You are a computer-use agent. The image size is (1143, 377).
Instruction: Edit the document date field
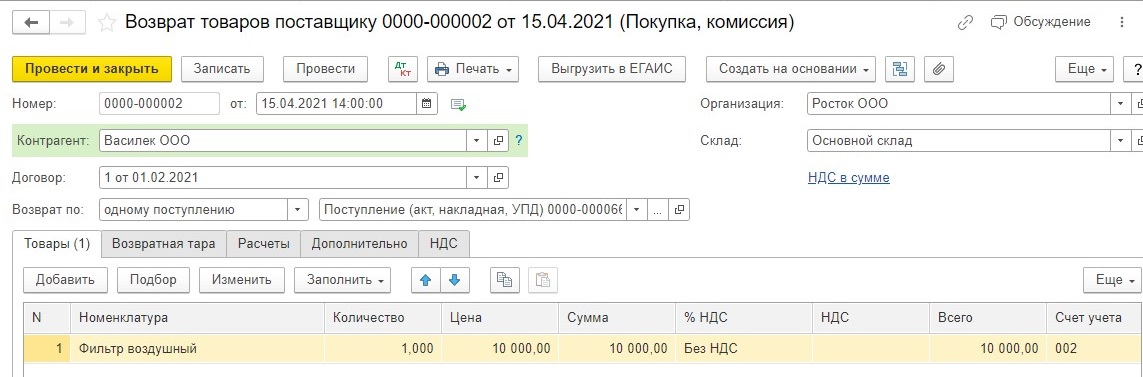[337, 104]
